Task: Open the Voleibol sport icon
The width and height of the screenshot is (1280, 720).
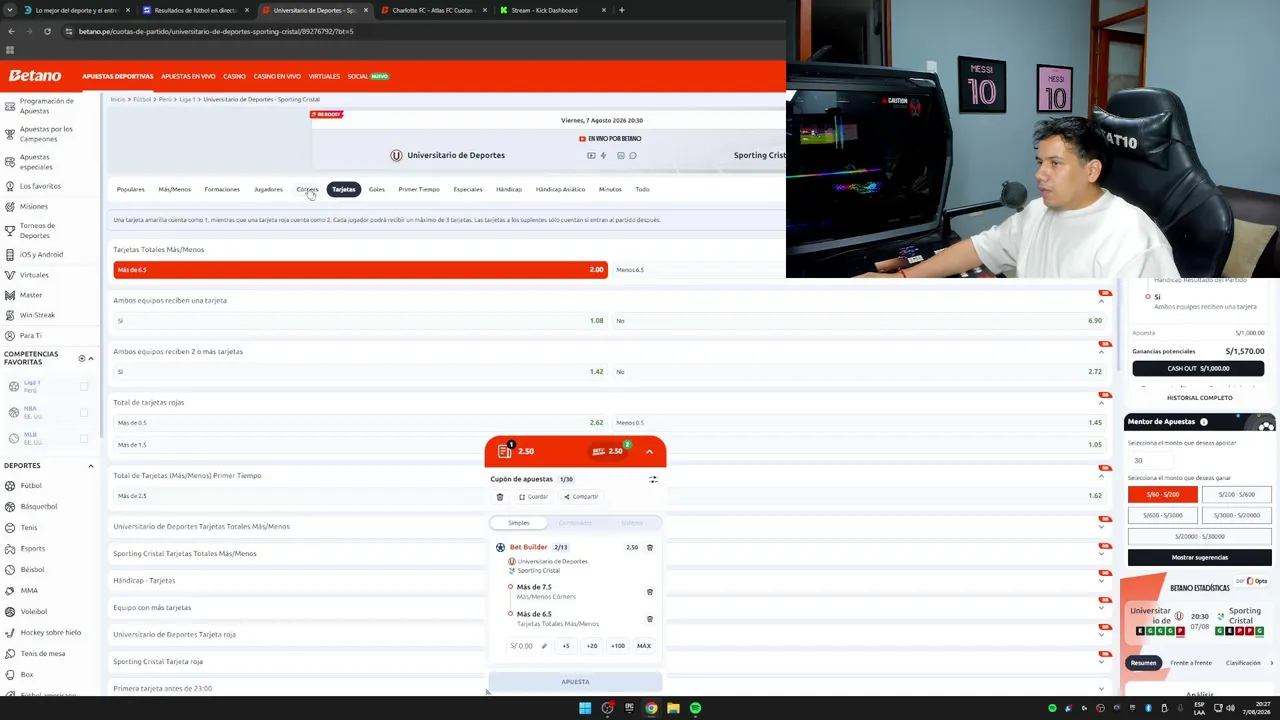Action: coord(10,612)
